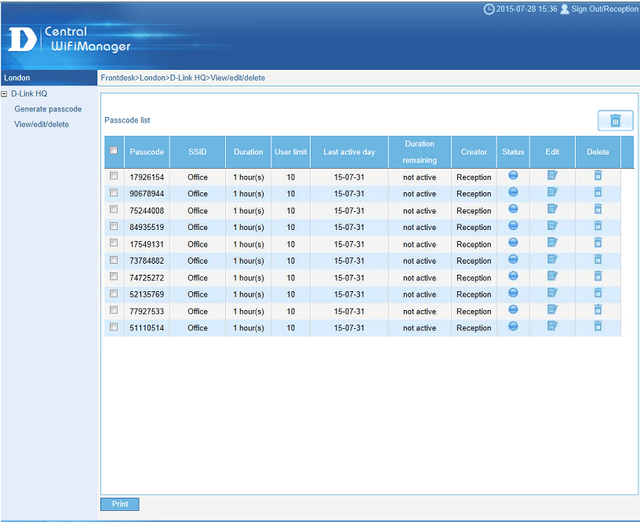Toggle the select-all checkbox in the table header

[x=113, y=151]
